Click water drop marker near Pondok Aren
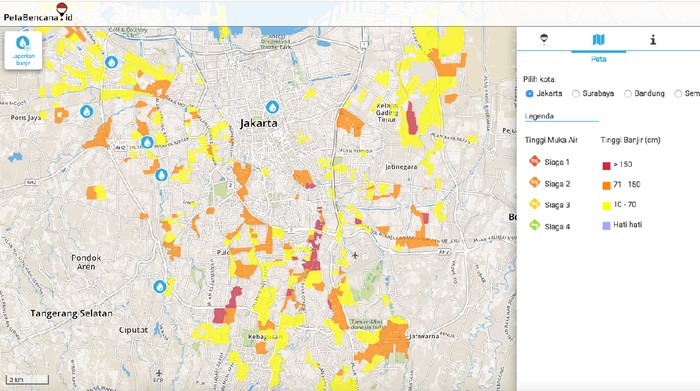This screenshot has height=391, width=700. [x=160, y=287]
